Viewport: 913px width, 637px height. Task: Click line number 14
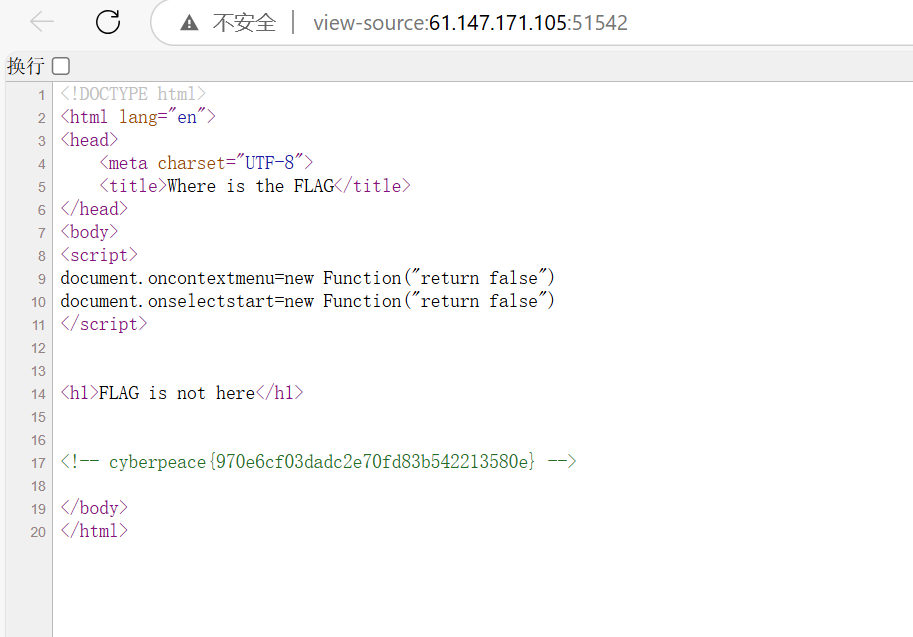[38, 394]
